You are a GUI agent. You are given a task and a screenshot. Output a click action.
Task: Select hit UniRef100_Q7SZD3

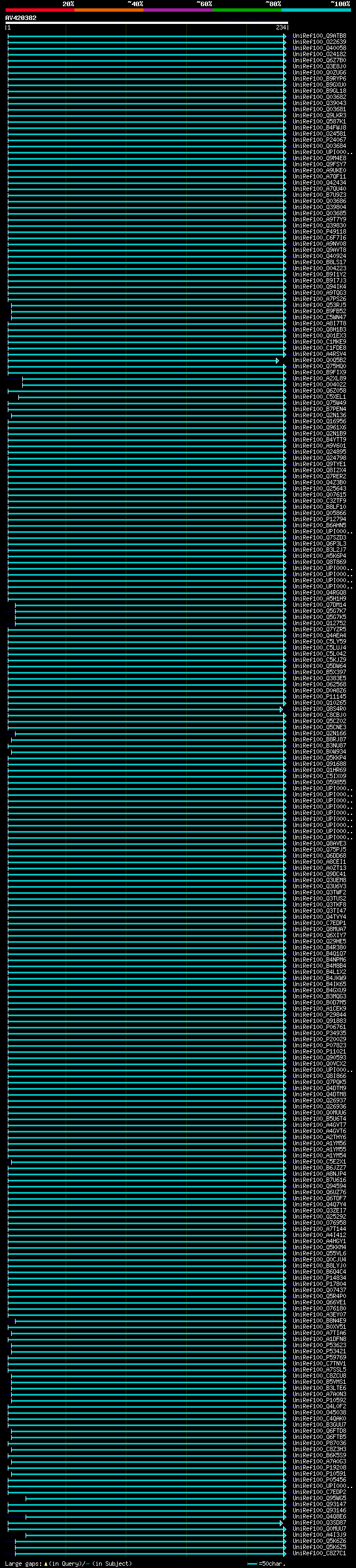pos(319,537)
